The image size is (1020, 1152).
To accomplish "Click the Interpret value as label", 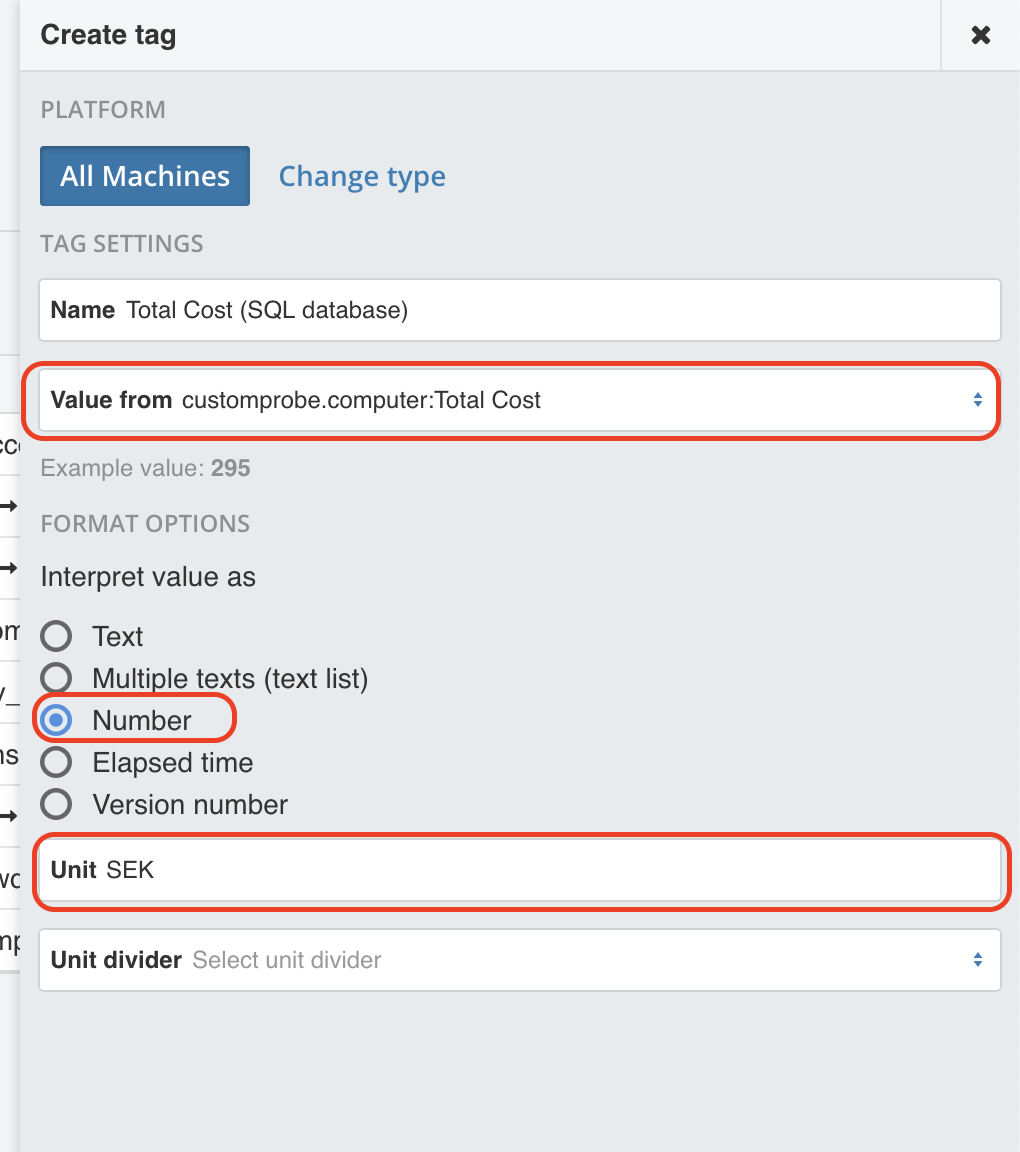I will click(x=148, y=577).
